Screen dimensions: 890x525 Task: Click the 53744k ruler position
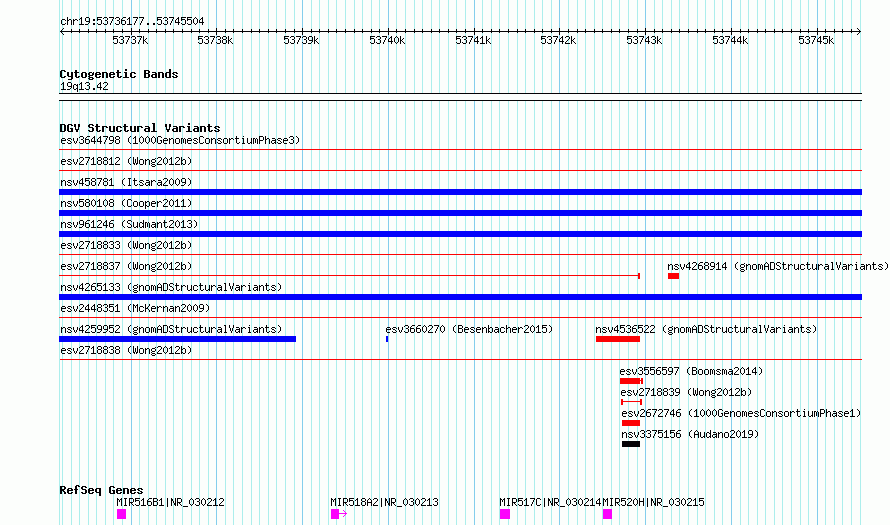(731, 40)
